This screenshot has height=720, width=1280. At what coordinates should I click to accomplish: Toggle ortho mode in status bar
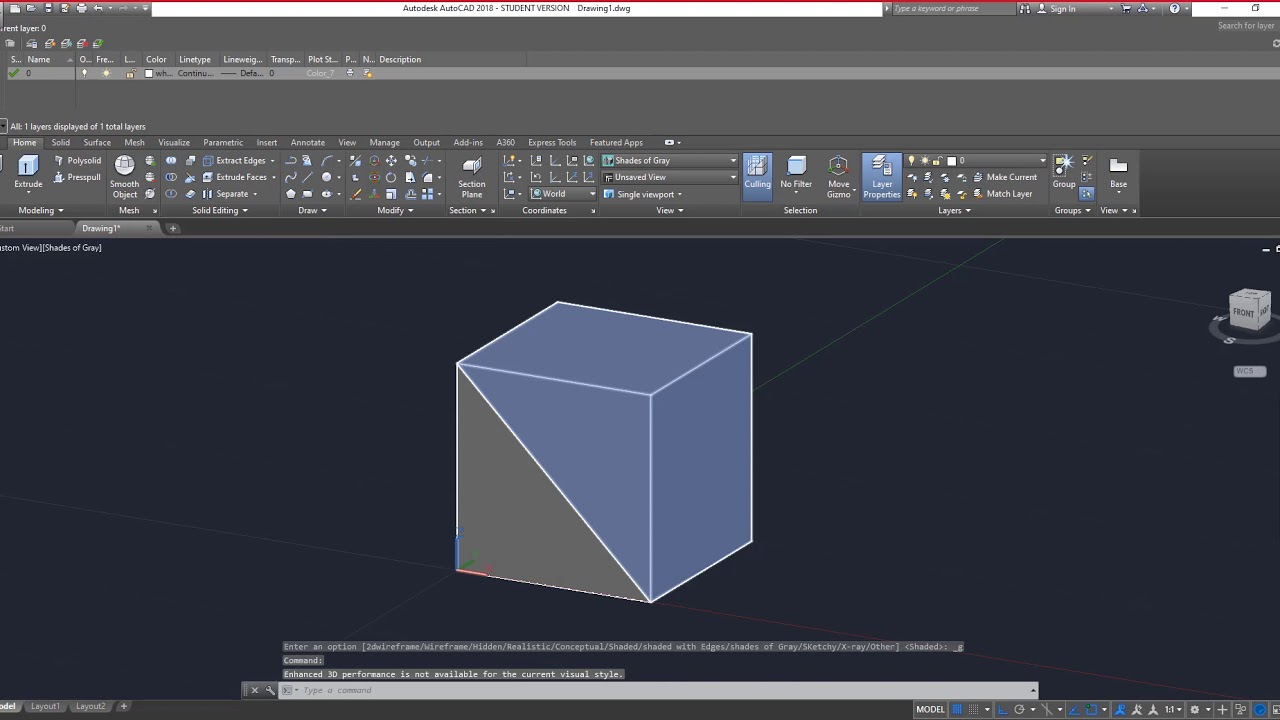click(1002, 709)
